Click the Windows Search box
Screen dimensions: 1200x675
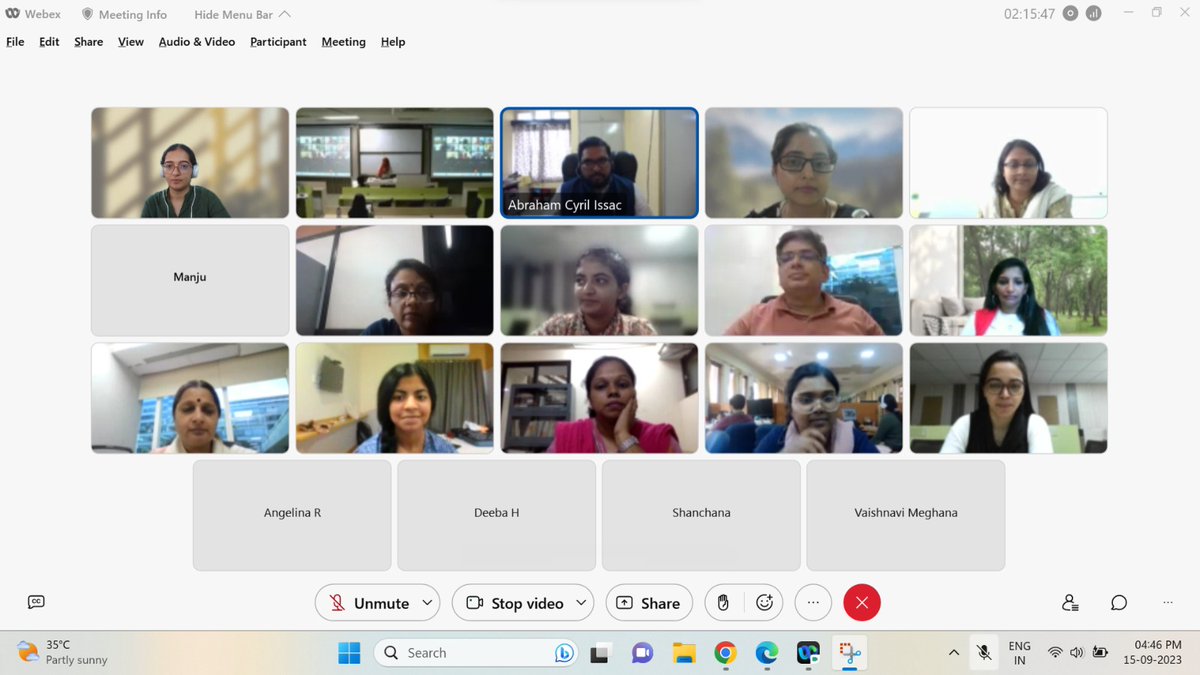click(x=476, y=653)
